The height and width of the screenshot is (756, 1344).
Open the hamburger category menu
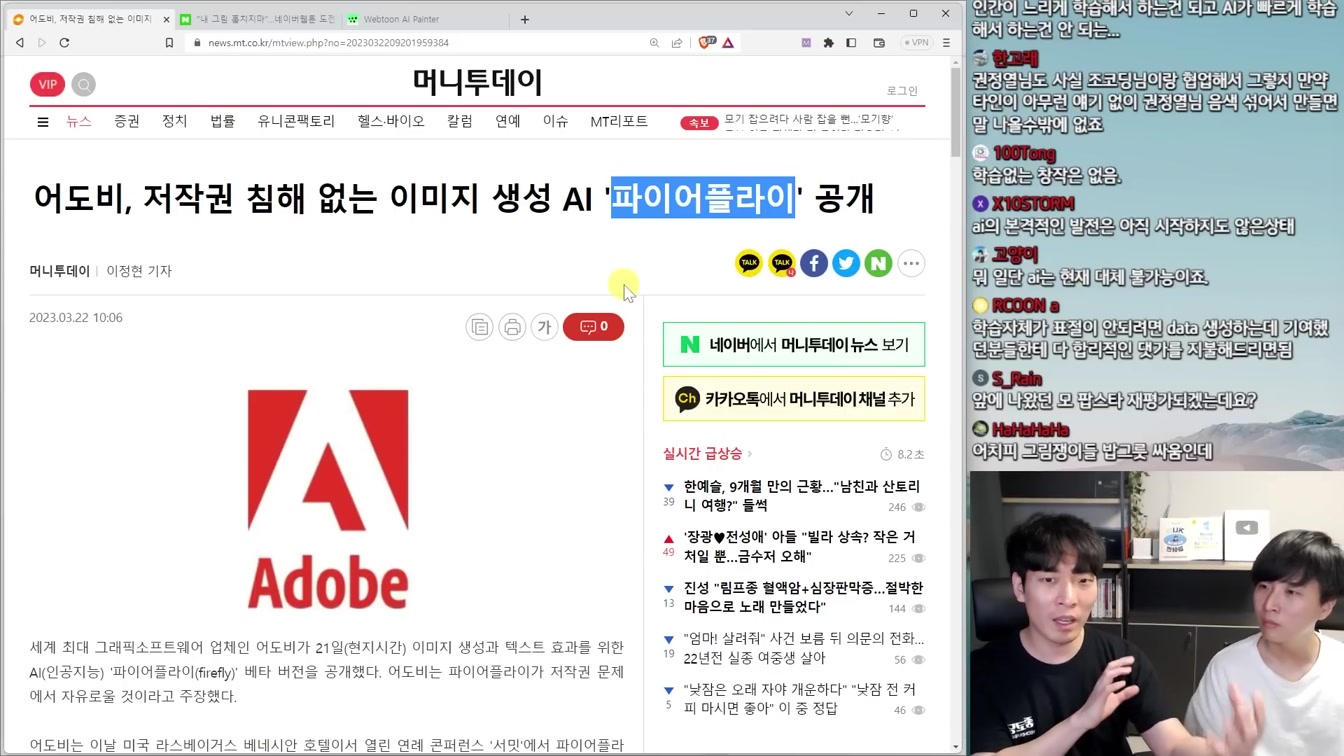[43, 122]
